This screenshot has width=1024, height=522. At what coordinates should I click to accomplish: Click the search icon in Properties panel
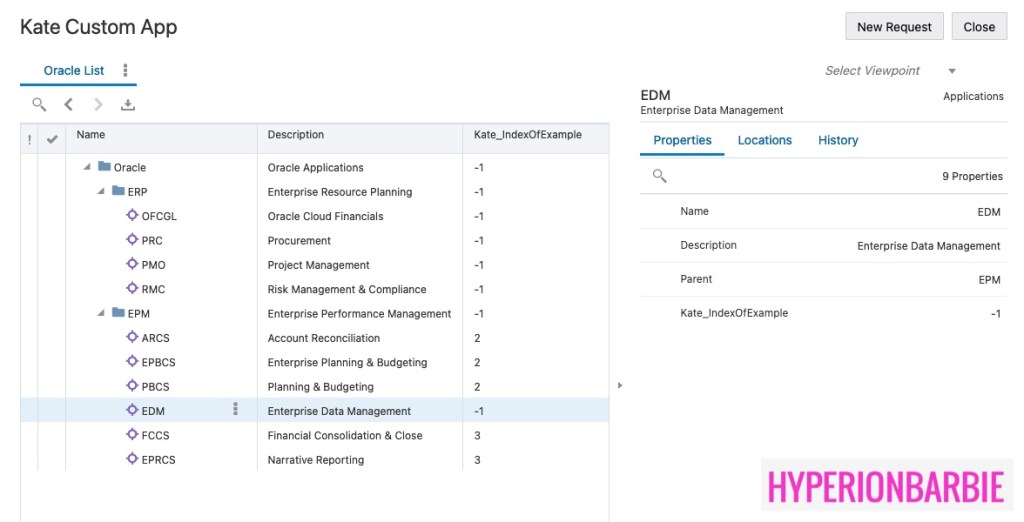[659, 176]
